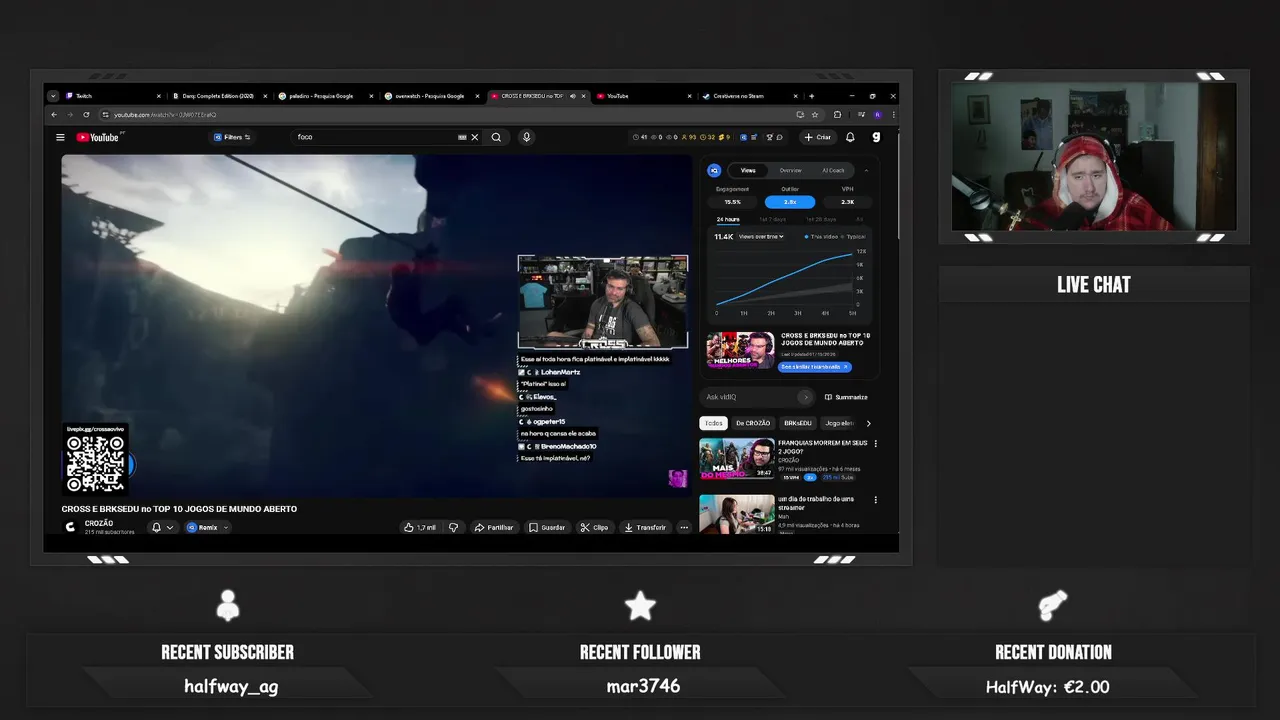The image size is (1280, 720).
Task: Dislike the video with thumbs-down
Action: coord(454,527)
